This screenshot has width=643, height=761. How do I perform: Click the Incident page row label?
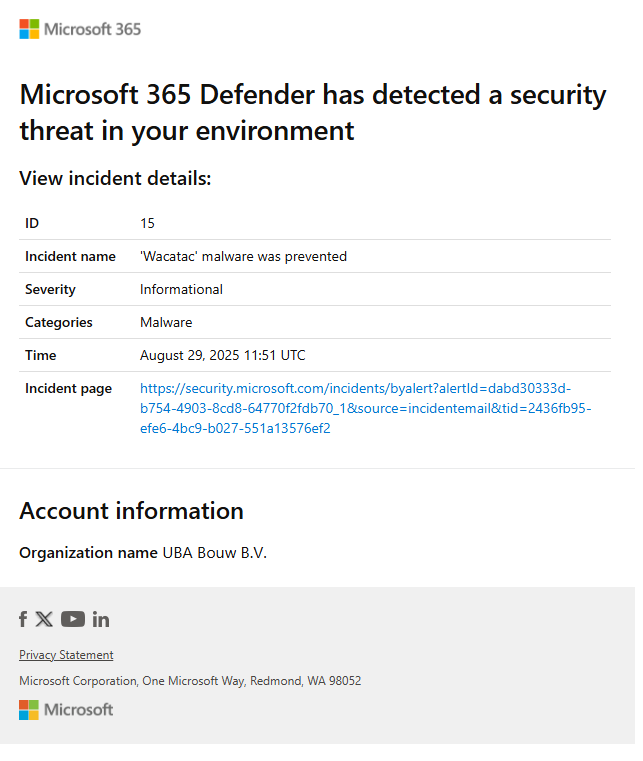coord(68,388)
